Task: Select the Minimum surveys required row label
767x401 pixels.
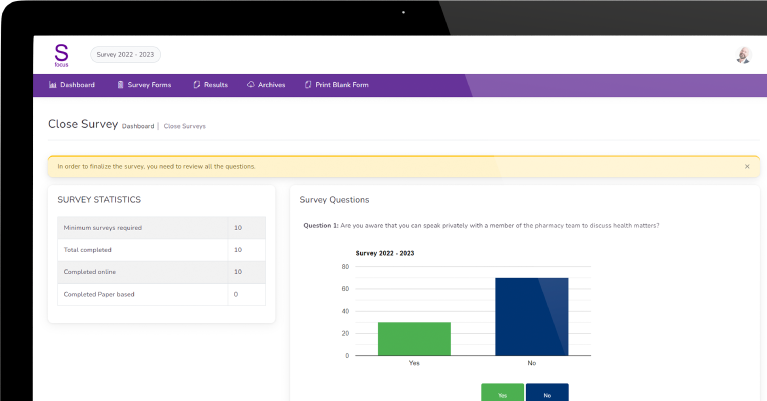Action: 103,228
